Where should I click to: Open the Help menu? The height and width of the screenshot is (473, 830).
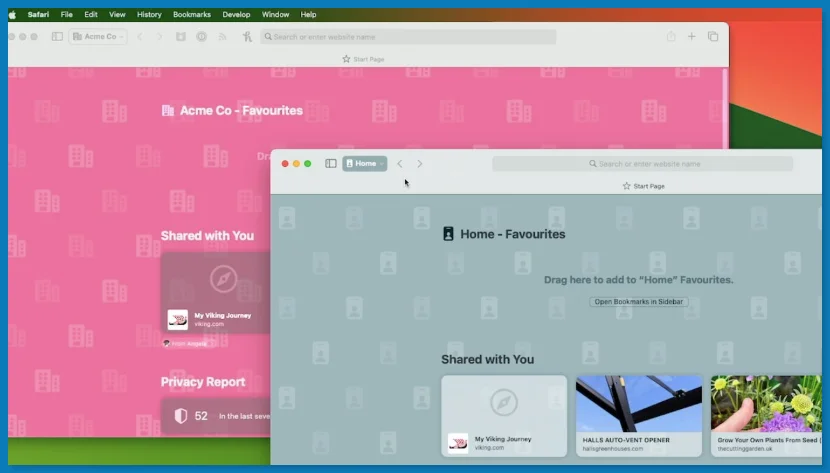[x=308, y=14]
